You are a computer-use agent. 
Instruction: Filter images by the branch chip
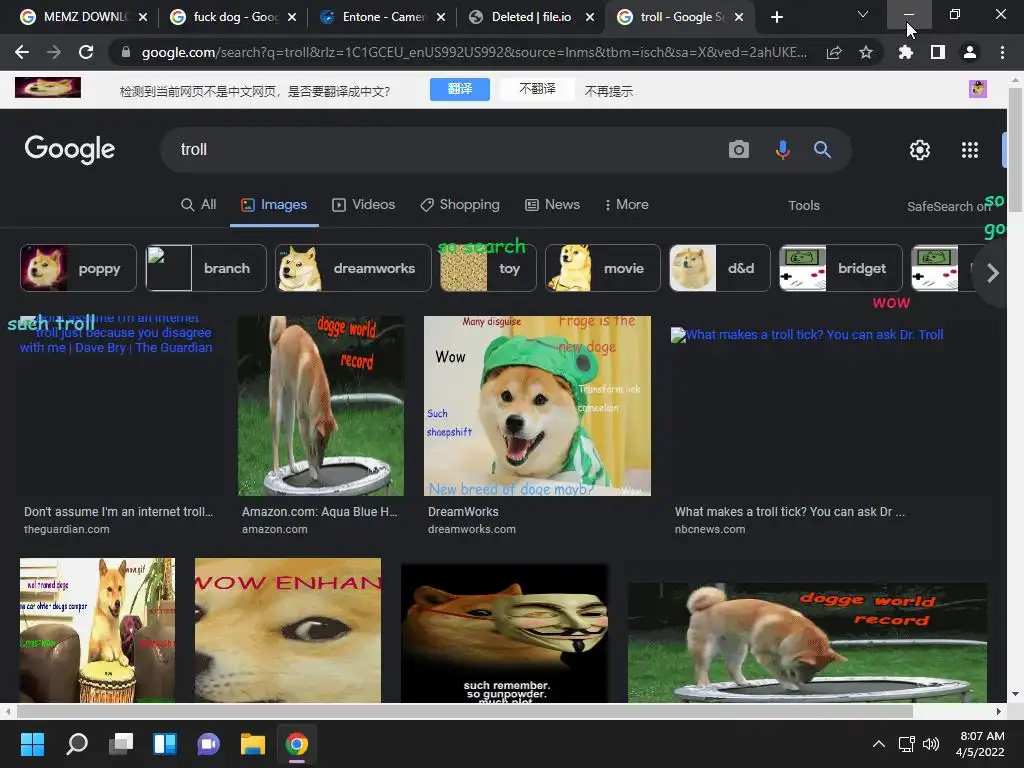pyautogui.click(x=206, y=268)
